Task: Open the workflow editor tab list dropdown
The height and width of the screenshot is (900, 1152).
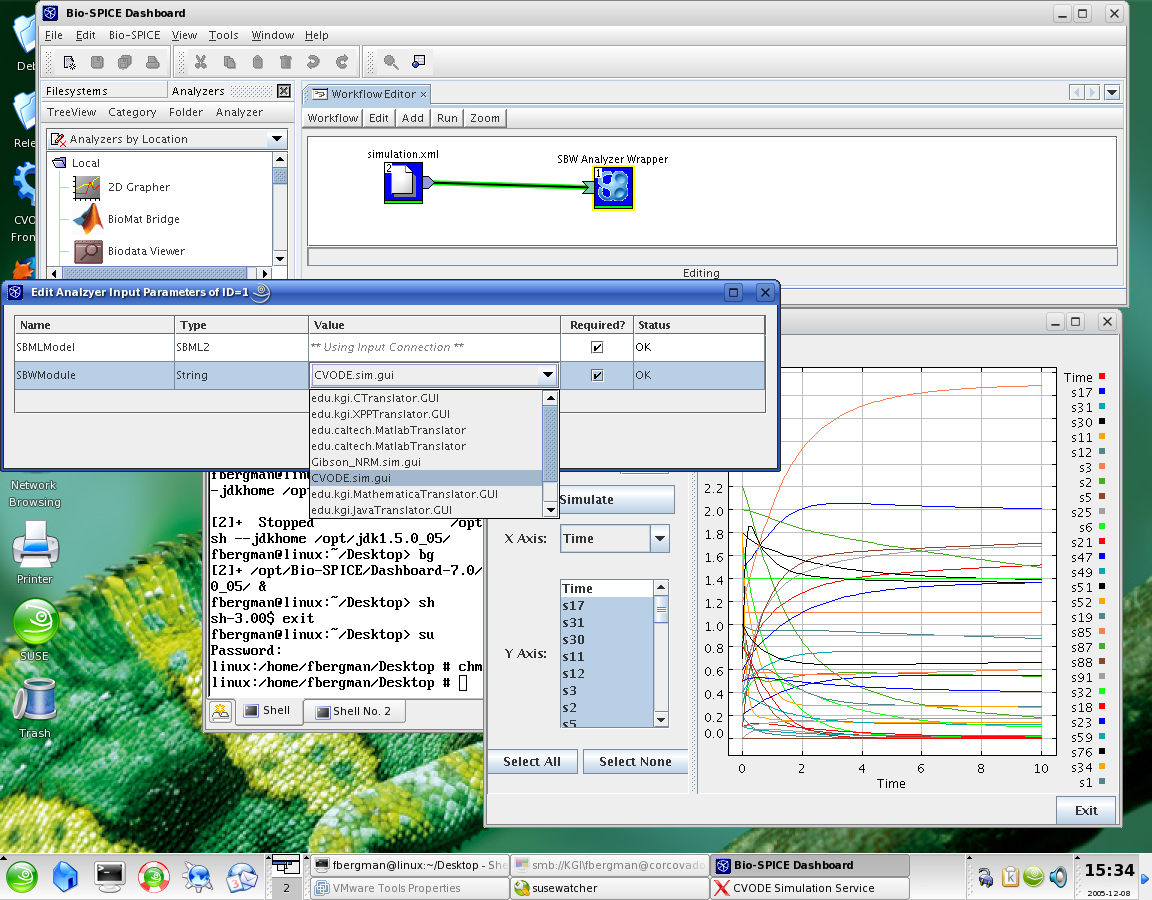Action: coord(1112,93)
